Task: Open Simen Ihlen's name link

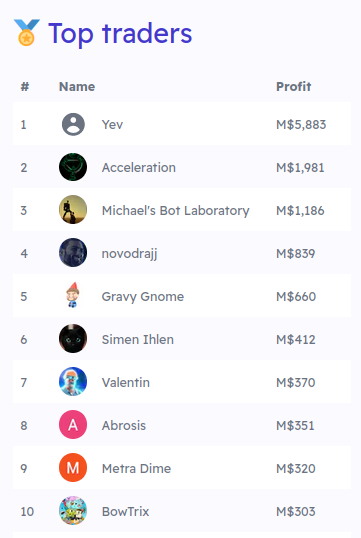Action: [138, 339]
